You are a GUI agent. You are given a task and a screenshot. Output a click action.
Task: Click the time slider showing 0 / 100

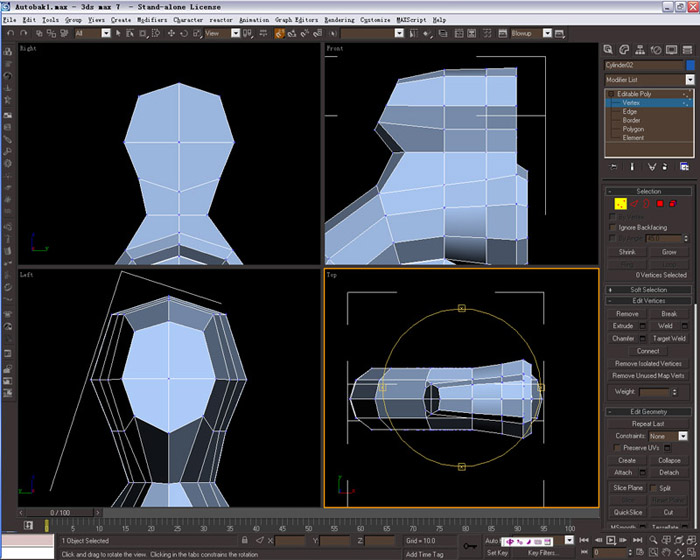[60, 513]
